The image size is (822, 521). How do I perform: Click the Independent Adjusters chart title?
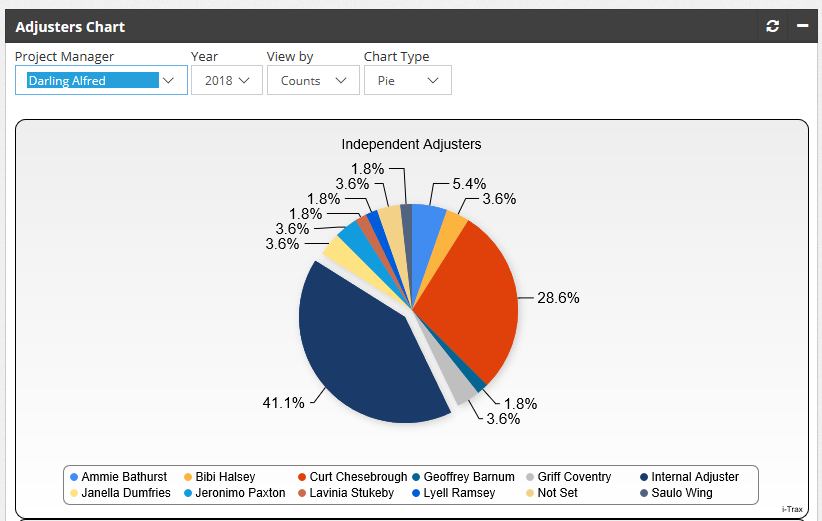(411, 144)
